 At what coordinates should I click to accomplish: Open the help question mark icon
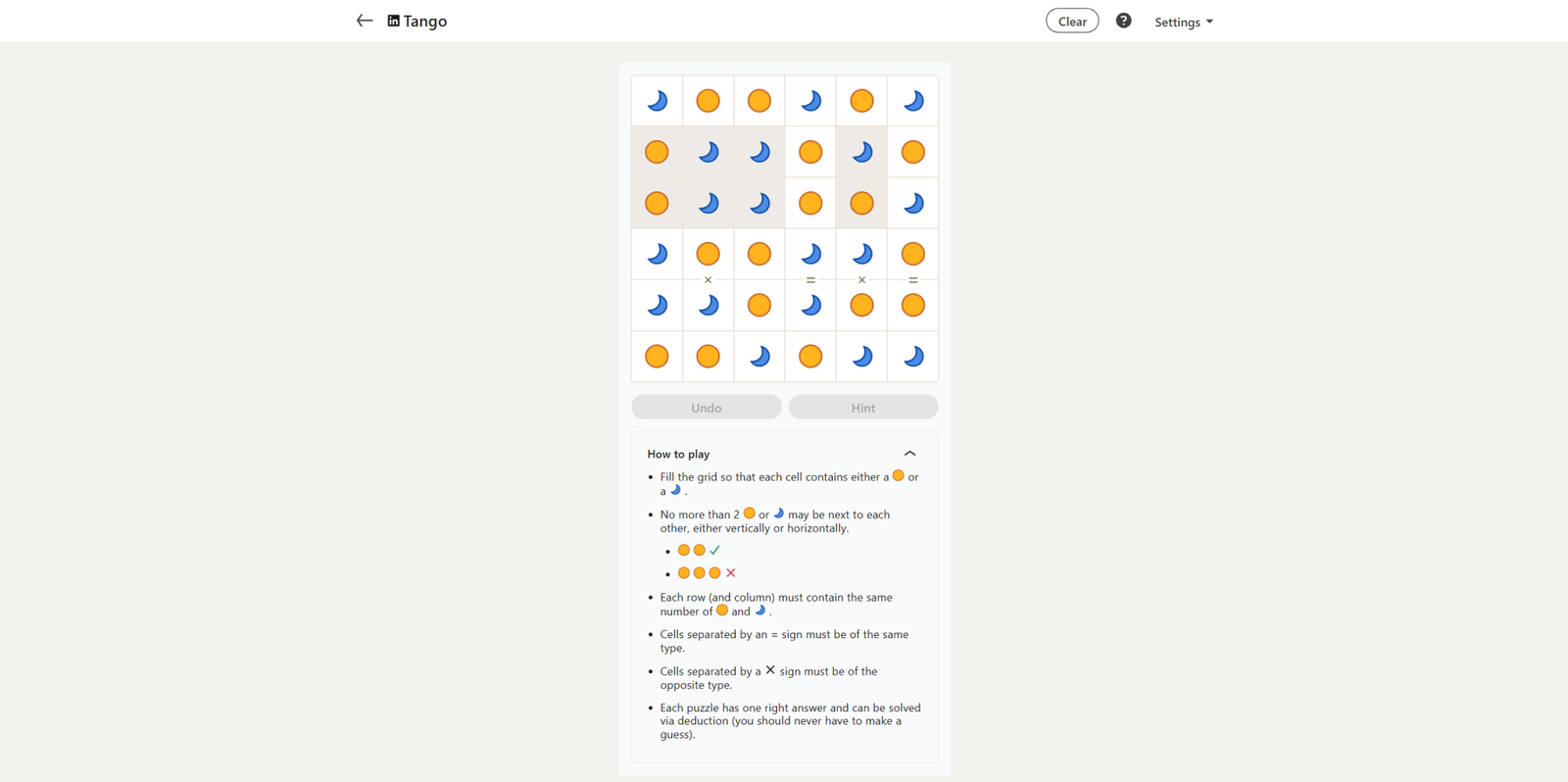pos(1123,21)
